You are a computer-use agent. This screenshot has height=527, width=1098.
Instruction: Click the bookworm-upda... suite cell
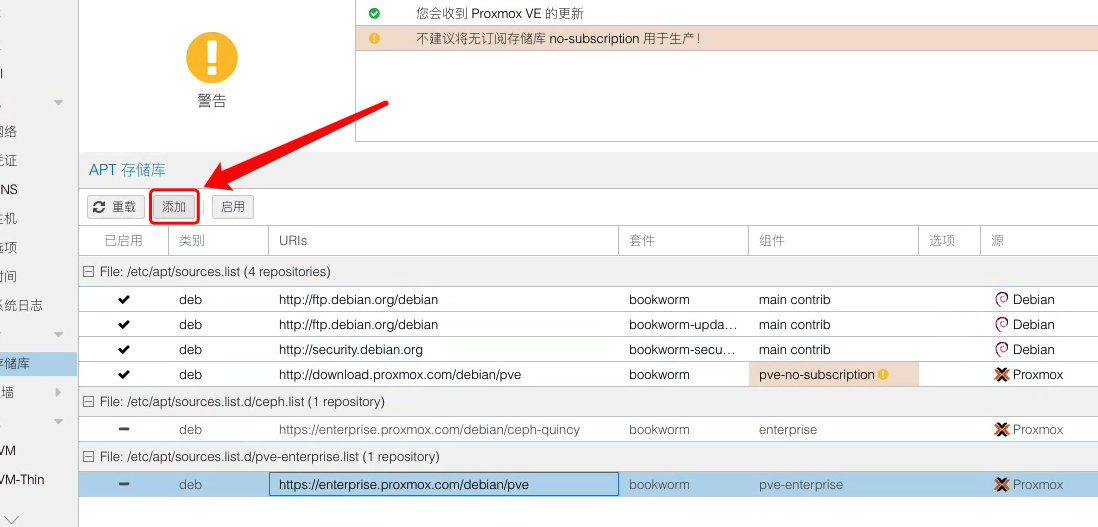click(x=683, y=325)
